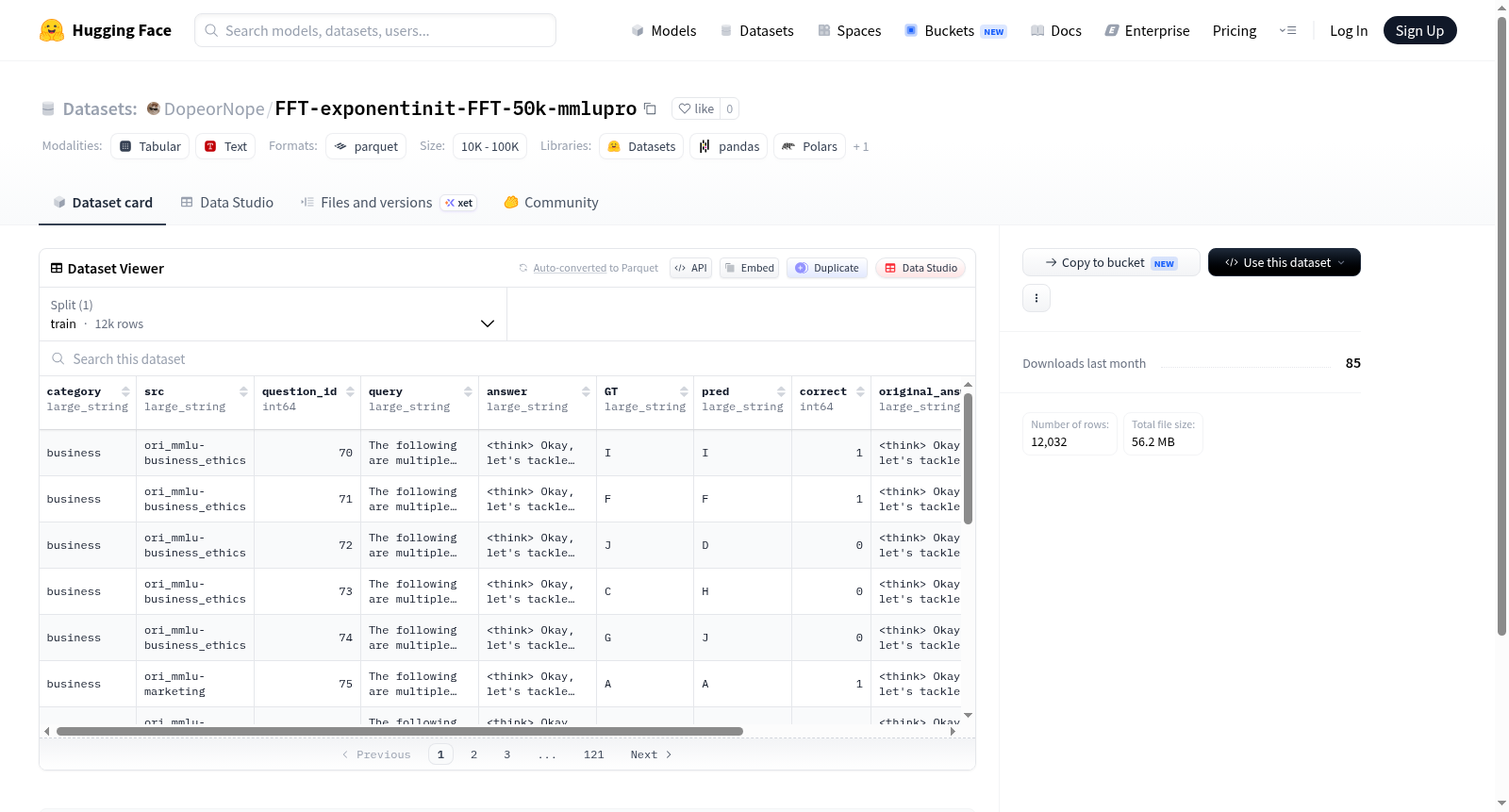Click the table scroll left arrow
This screenshot has width=1509, height=812.
click(x=47, y=731)
